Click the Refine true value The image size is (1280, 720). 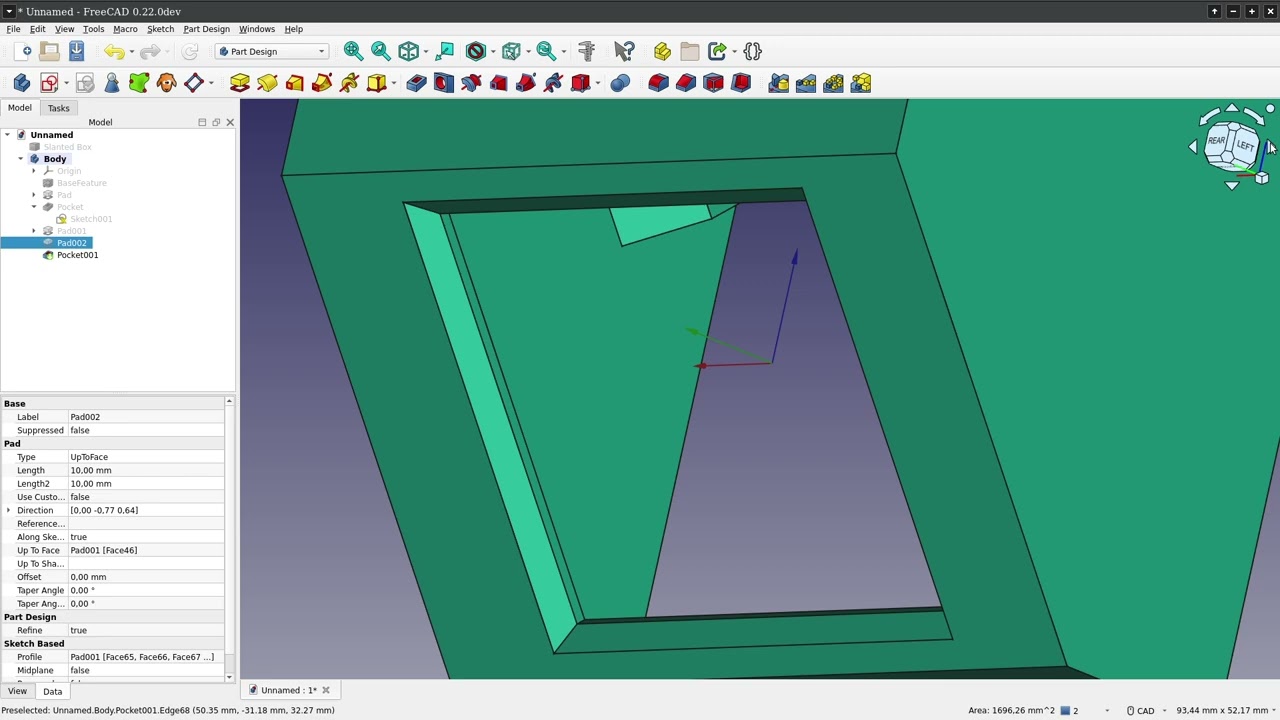tap(146, 630)
